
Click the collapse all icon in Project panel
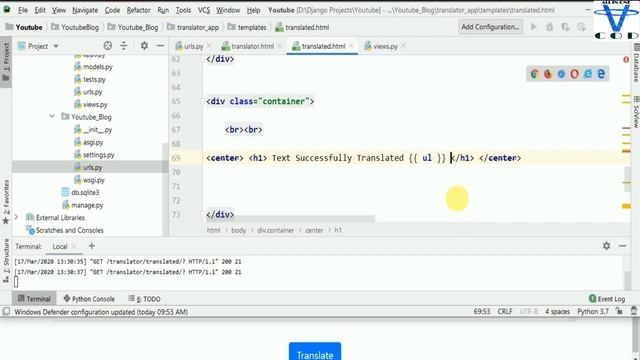click(124, 46)
